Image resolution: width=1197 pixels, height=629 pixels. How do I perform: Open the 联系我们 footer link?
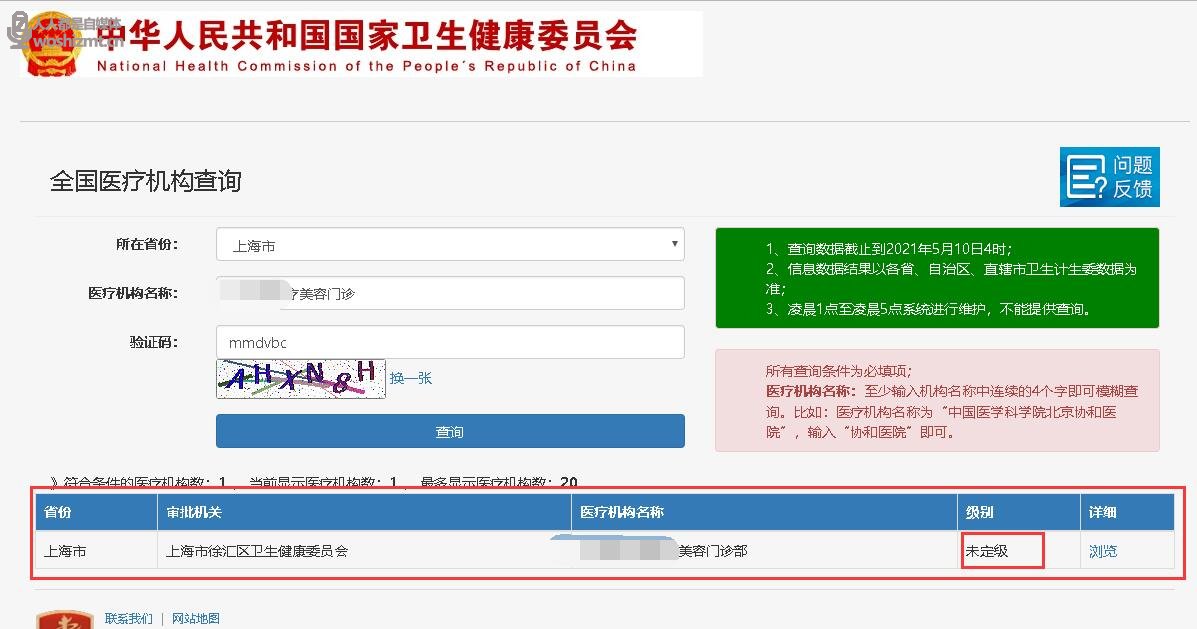click(x=129, y=619)
